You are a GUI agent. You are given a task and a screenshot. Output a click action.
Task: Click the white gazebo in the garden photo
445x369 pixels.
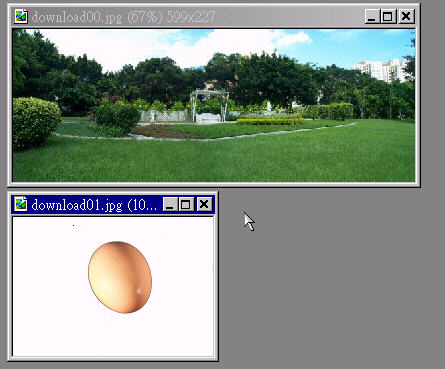(x=209, y=106)
